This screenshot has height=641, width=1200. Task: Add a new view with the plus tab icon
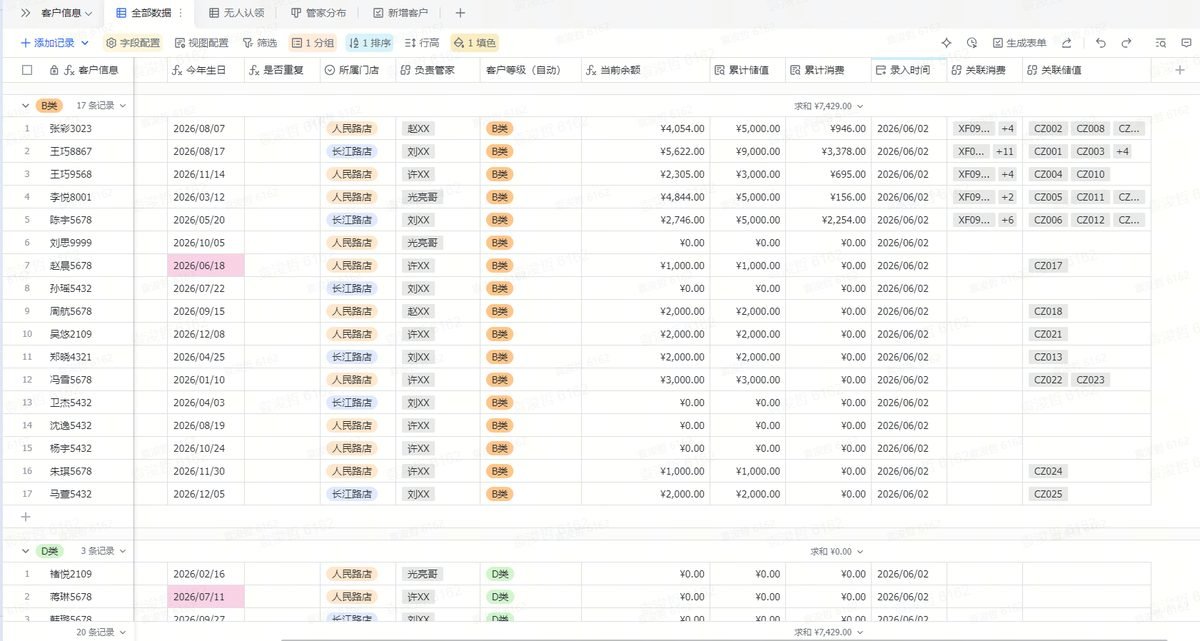coord(460,13)
